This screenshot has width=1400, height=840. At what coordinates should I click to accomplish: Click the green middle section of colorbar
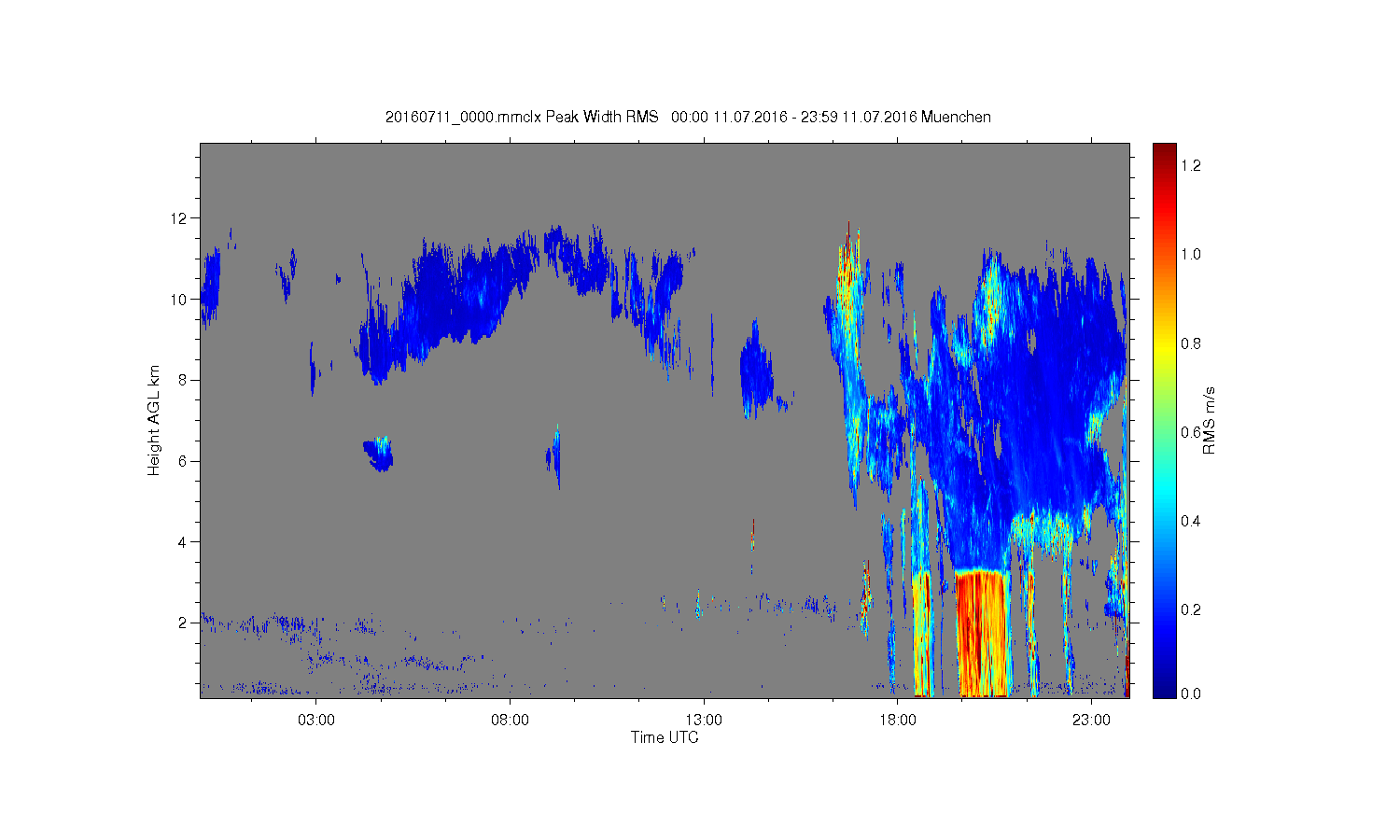point(1164,420)
